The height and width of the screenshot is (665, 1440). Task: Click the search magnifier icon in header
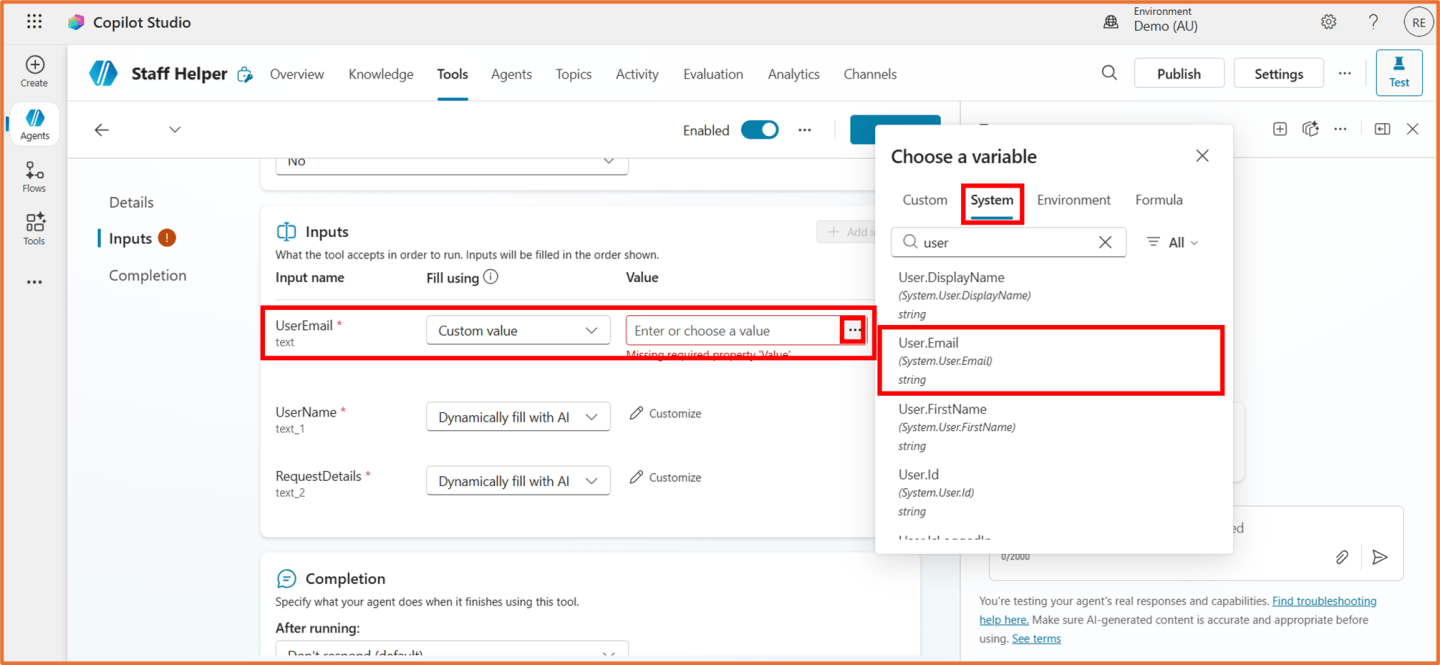click(x=1109, y=73)
